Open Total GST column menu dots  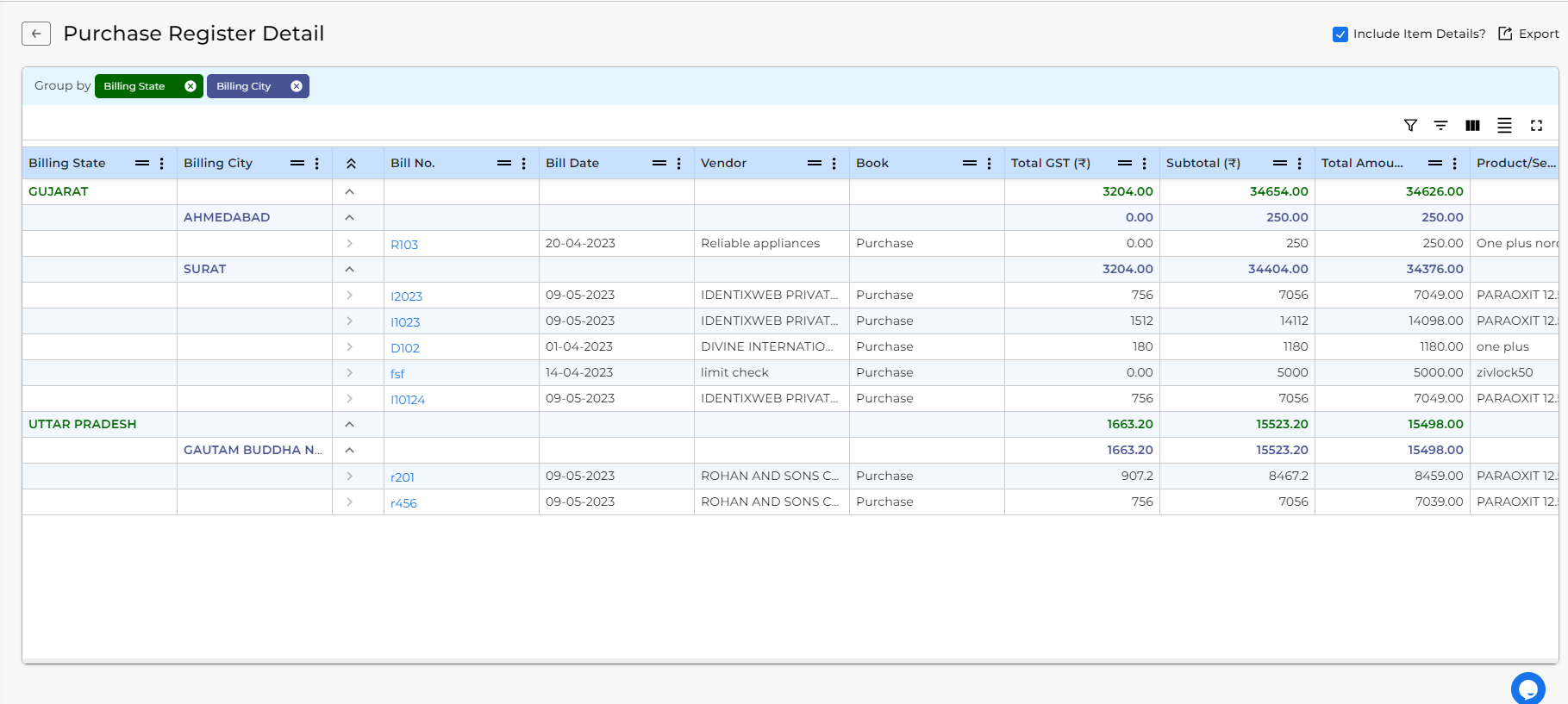point(1144,164)
